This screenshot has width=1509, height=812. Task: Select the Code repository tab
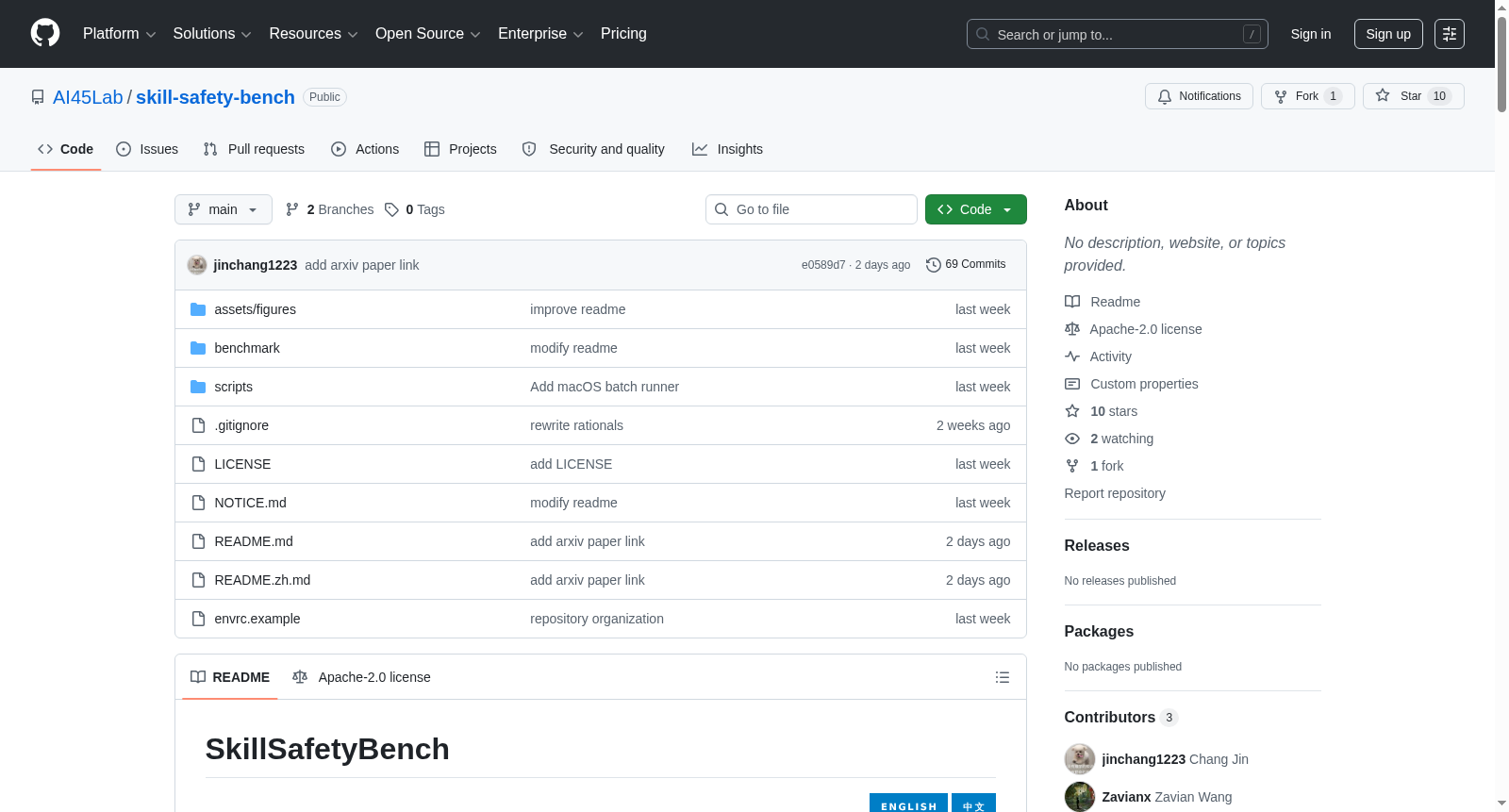tap(66, 149)
